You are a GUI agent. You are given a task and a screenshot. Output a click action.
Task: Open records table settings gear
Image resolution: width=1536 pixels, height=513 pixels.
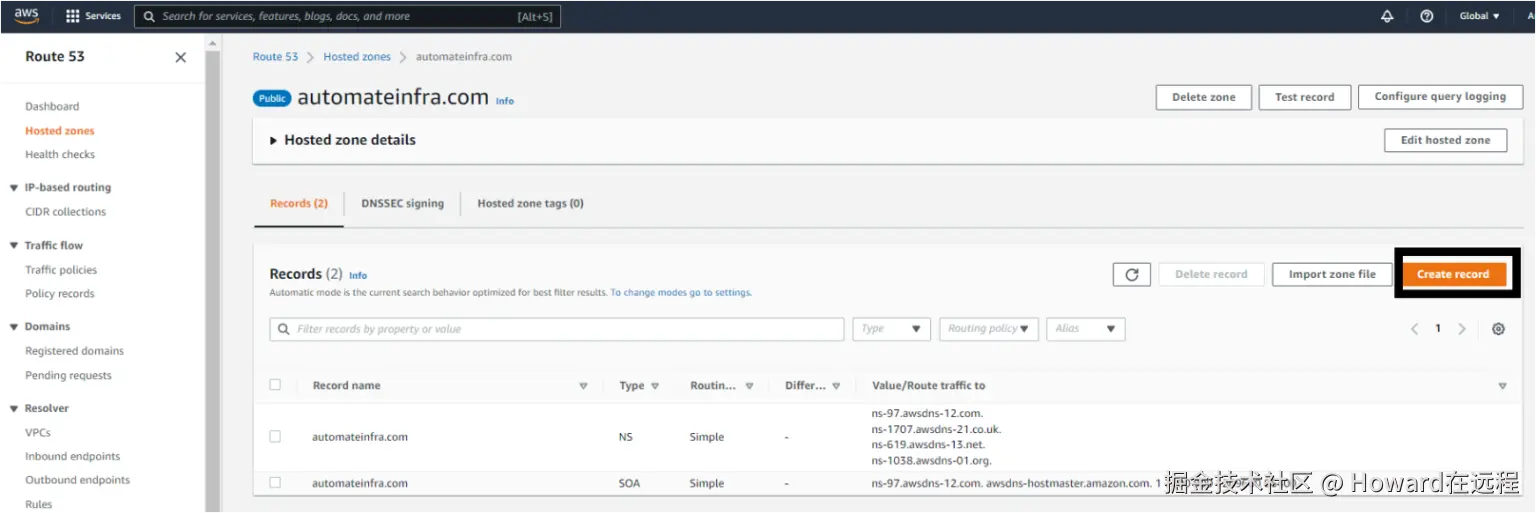click(1498, 329)
